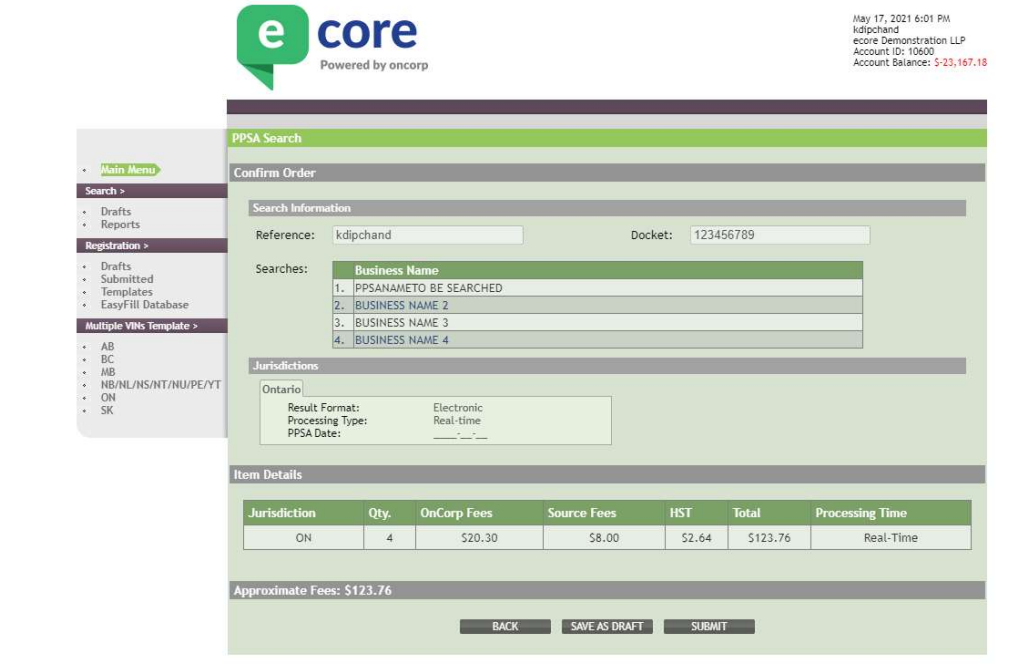1015x667 pixels.
Task: Click the Processing Time column header
Action: pyautogui.click(x=891, y=513)
